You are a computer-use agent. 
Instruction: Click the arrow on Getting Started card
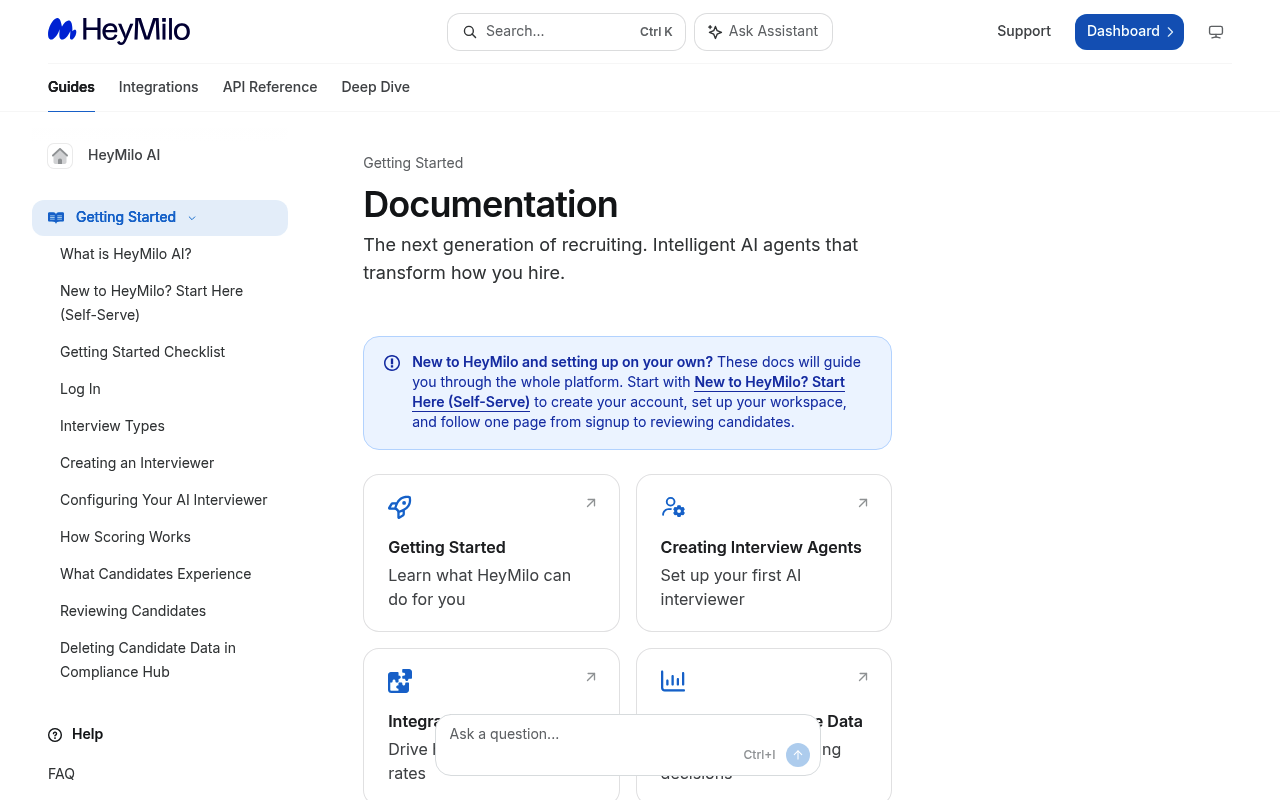[591, 503]
